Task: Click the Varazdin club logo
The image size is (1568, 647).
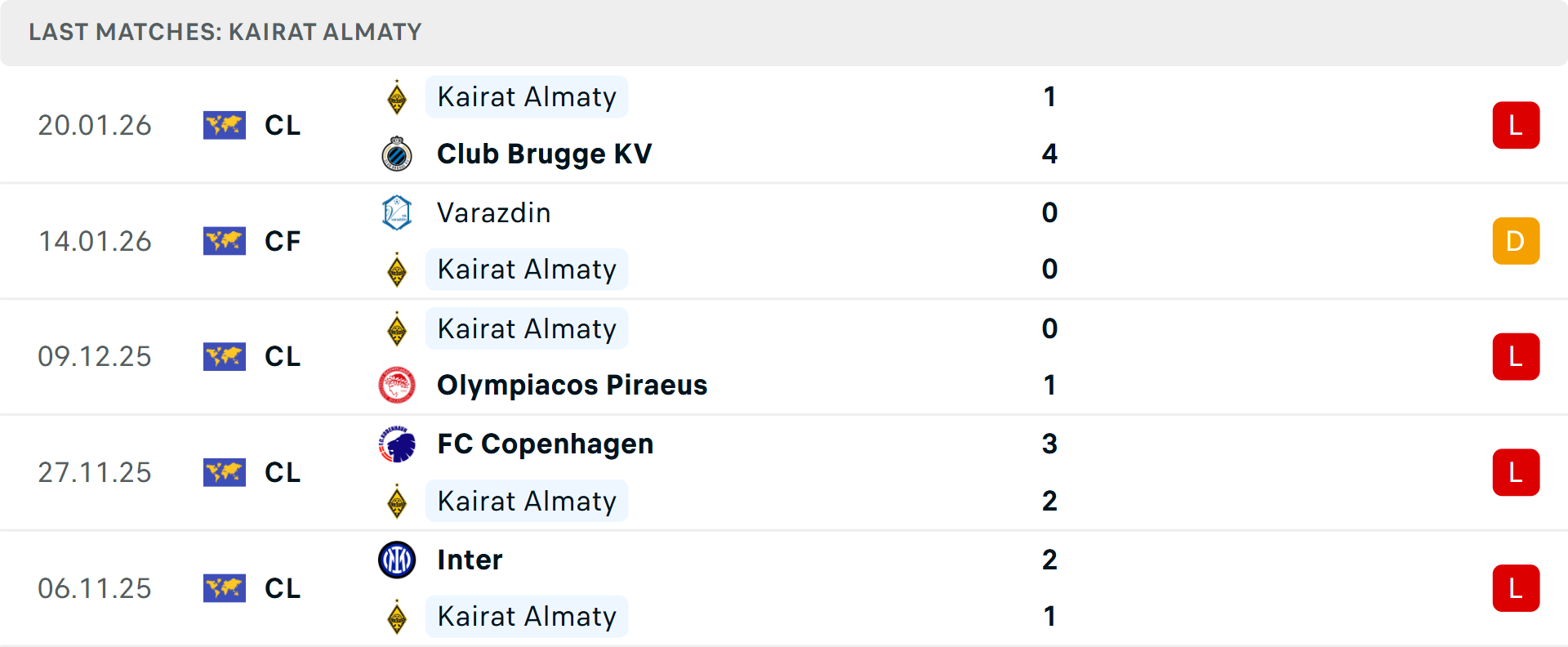Action: [x=398, y=212]
